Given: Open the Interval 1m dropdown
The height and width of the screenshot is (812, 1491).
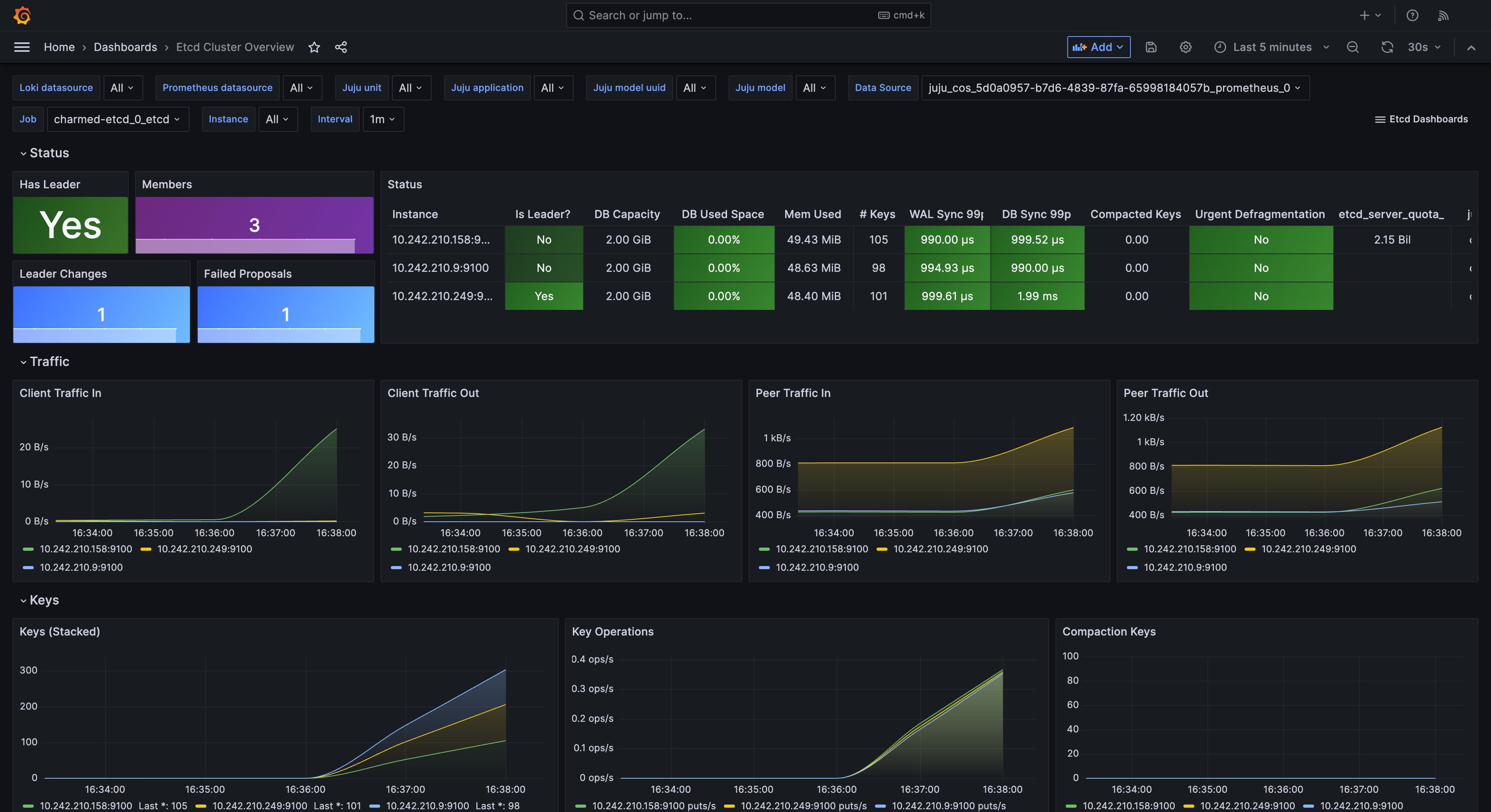Looking at the screenshot, I should (383, 119).
